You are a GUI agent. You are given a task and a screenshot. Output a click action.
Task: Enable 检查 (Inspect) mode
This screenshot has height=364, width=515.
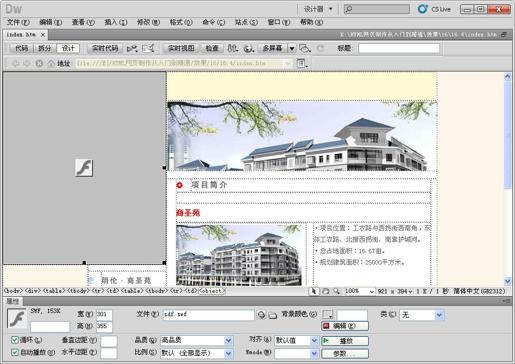pos(212,48)
